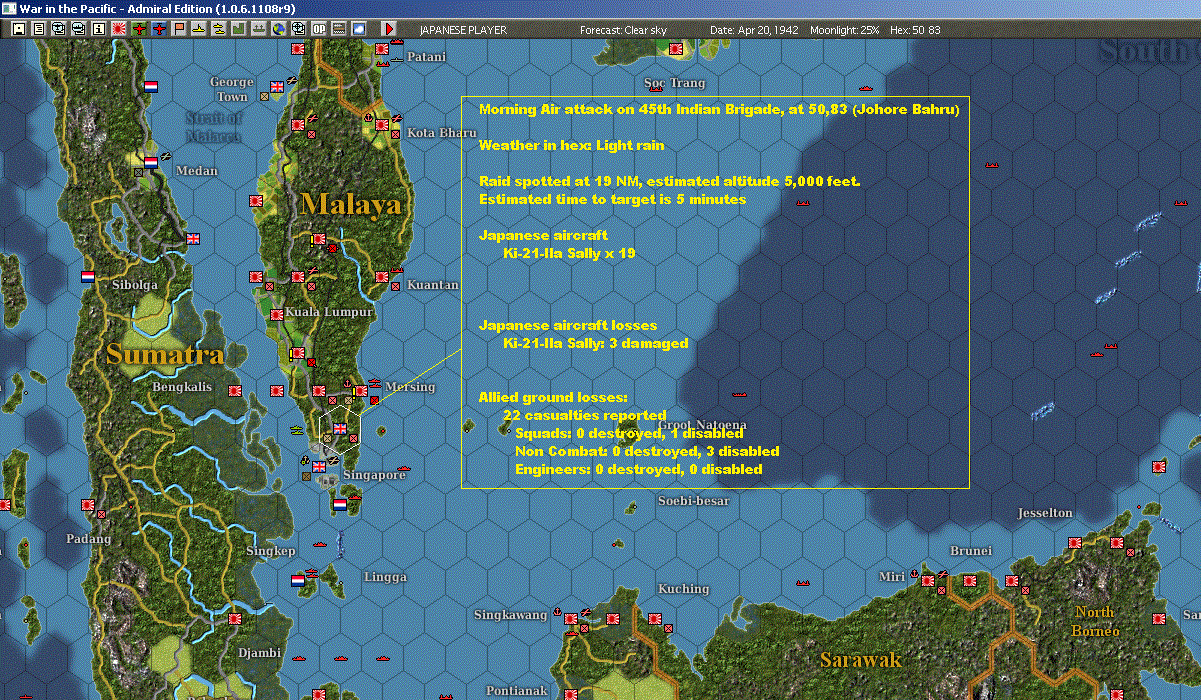This screenshot has width=1201, height=700.
Task: Select the red ship icon east of Singapore
Action: (404, 468)
